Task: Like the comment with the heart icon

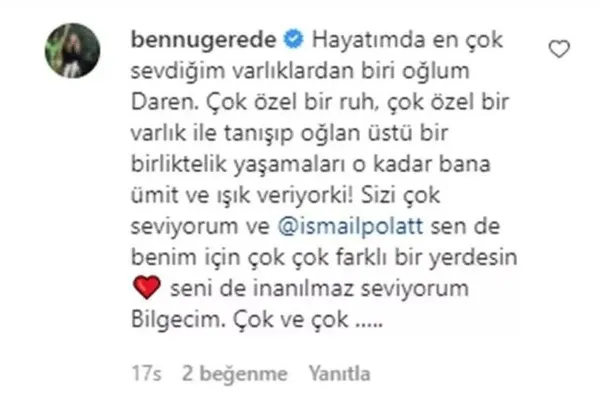Action: click(x=559, y=49)
